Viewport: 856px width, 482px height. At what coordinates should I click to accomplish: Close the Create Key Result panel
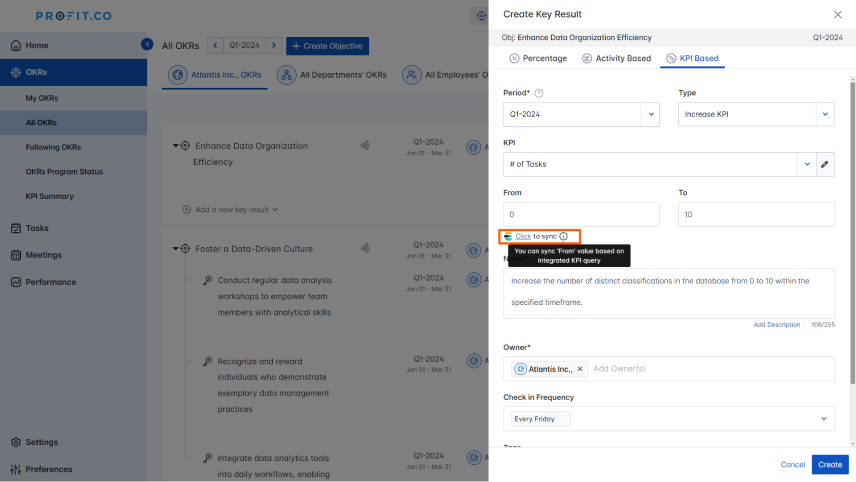pos(837,15)
